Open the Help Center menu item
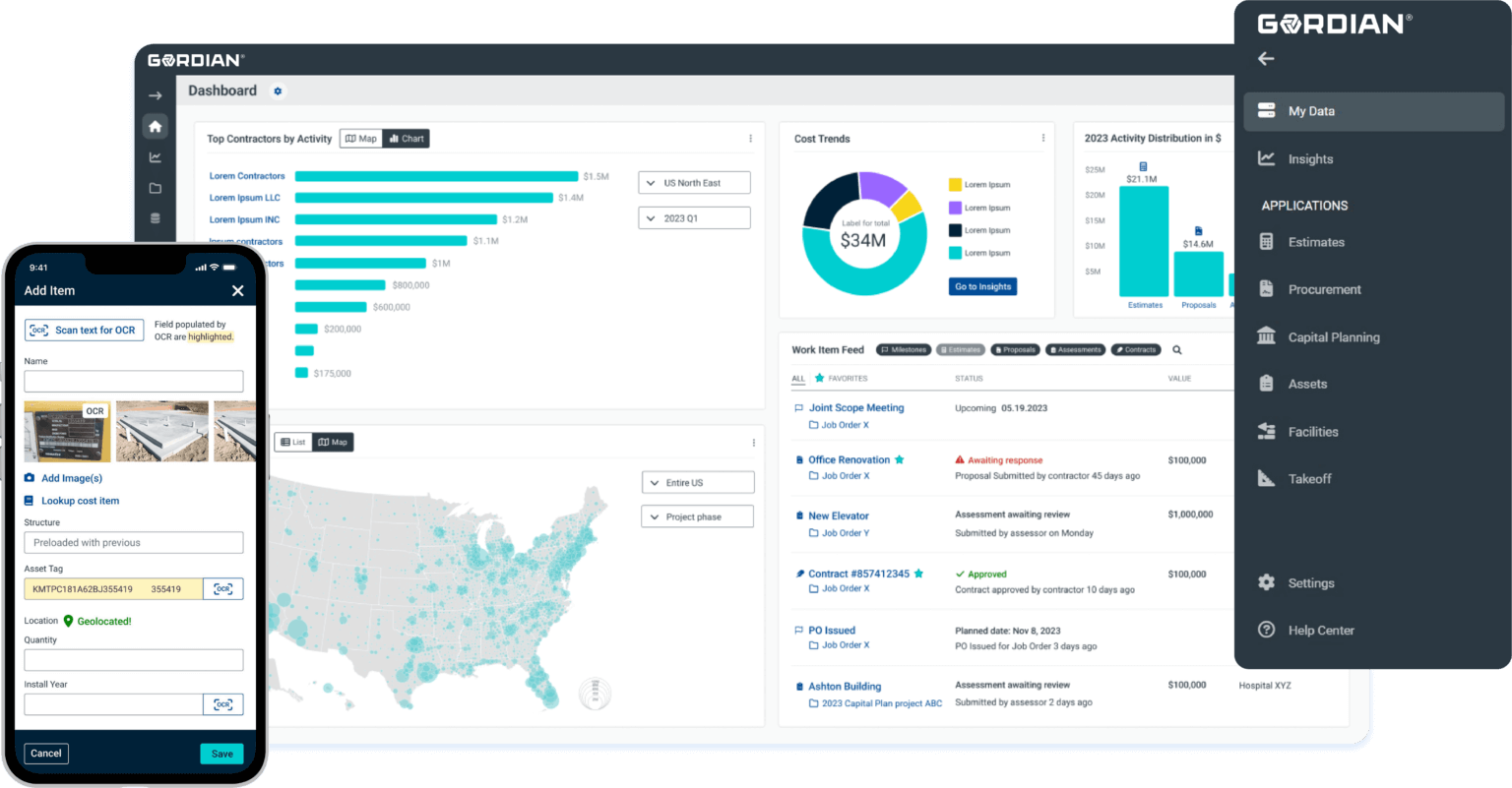 (1320, 631)
